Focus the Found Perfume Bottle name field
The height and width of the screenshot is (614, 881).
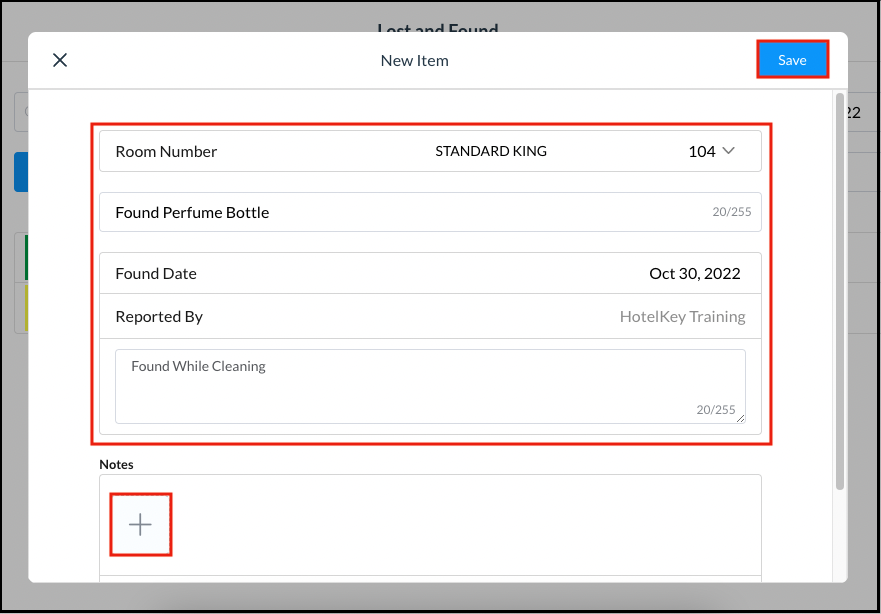click(400, 212)
